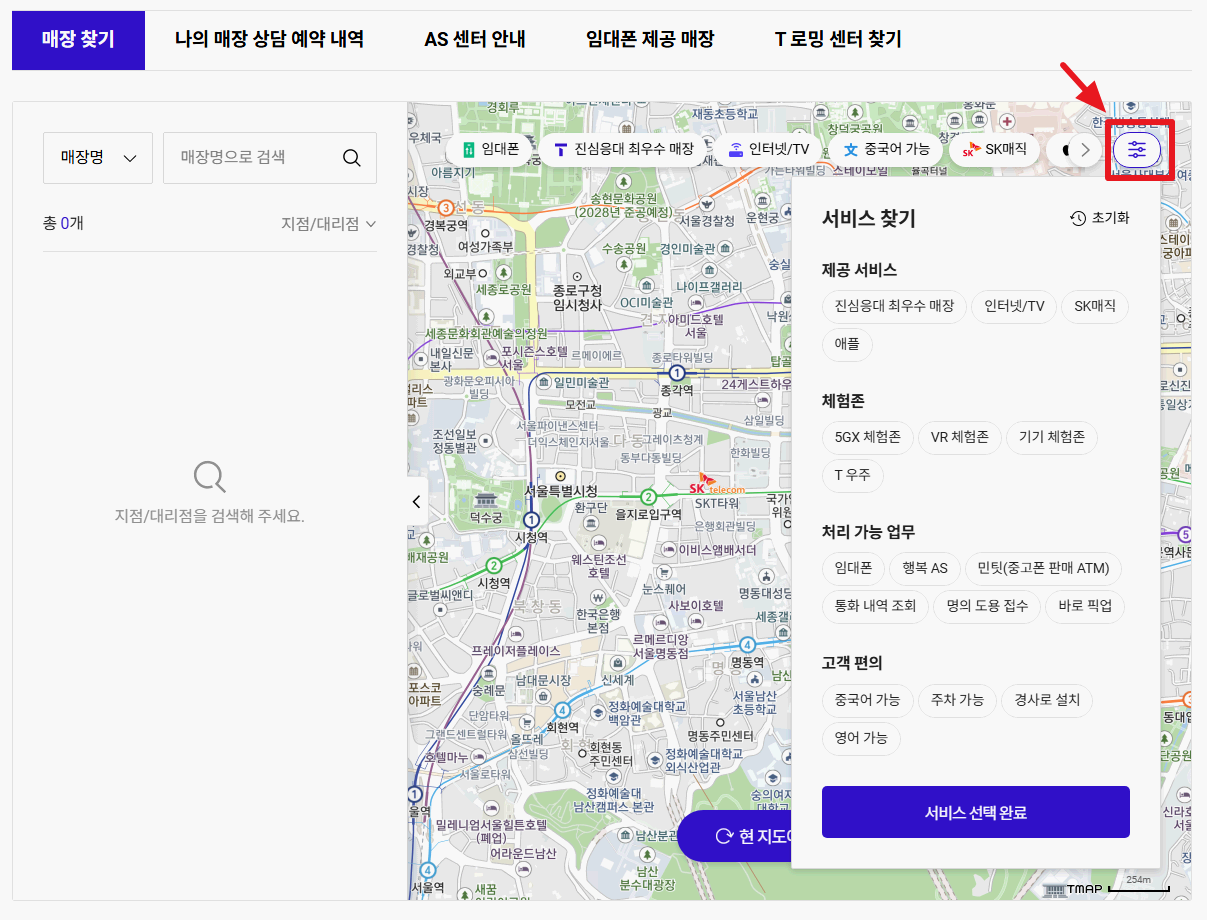
Task: Collapse the list panel with the left arrow
Action: (417, 502)
